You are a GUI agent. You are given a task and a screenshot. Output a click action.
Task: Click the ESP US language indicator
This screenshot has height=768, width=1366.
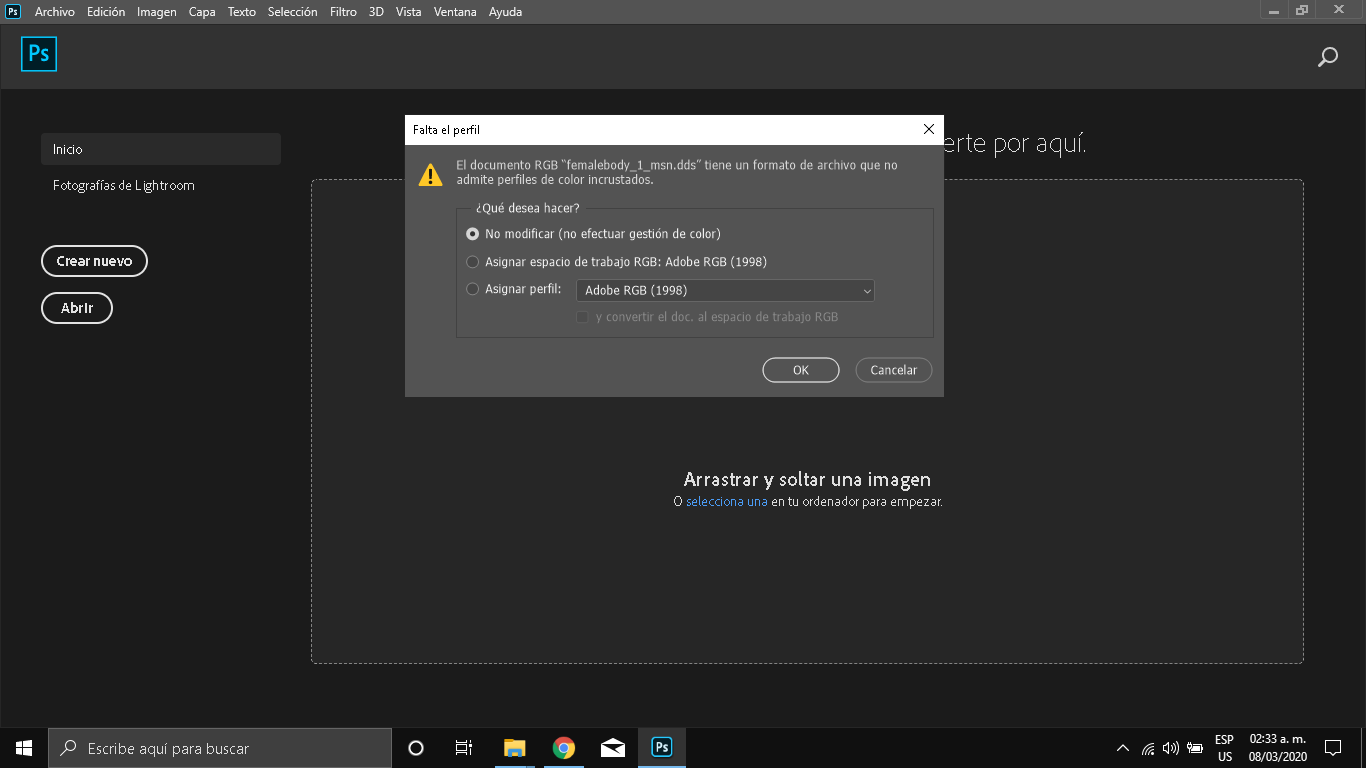pyautogui.click(x=1225, y=748)
